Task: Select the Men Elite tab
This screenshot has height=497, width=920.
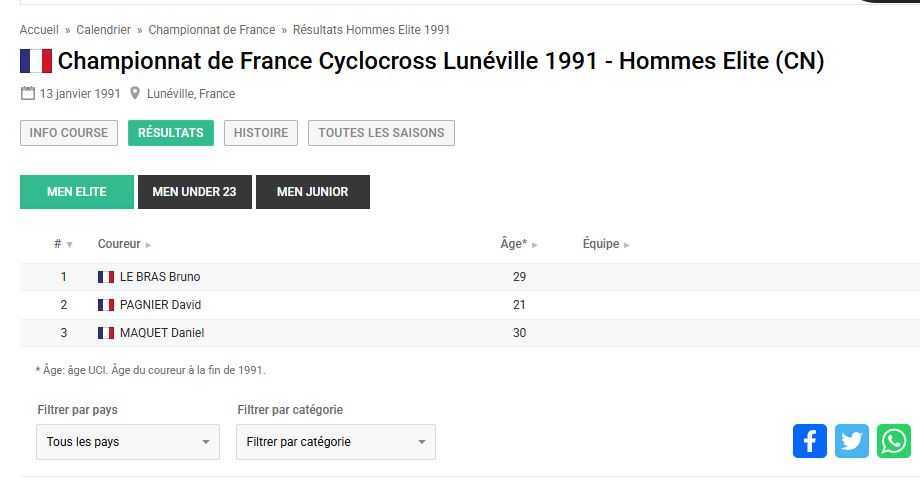Action: pos(76,192)
